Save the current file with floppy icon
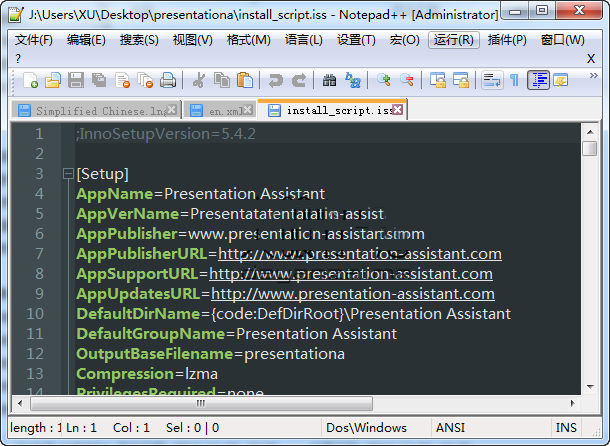610x446 pixels. [76, 80]
